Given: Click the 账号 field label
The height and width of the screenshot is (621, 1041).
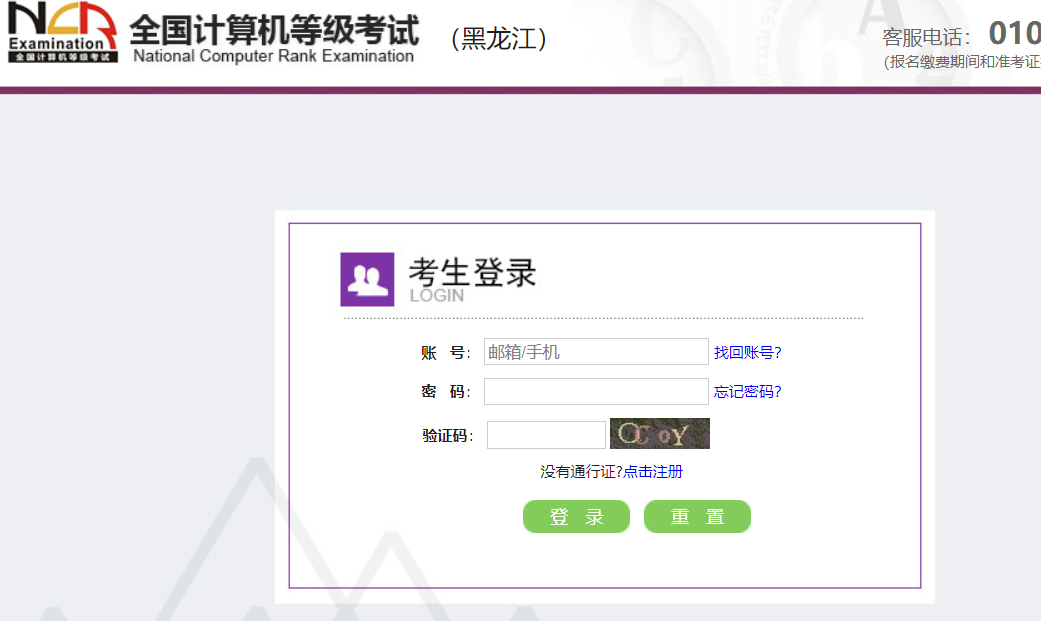Looking at the screenshot, I should pyautogui.click(x=444, y=352).
